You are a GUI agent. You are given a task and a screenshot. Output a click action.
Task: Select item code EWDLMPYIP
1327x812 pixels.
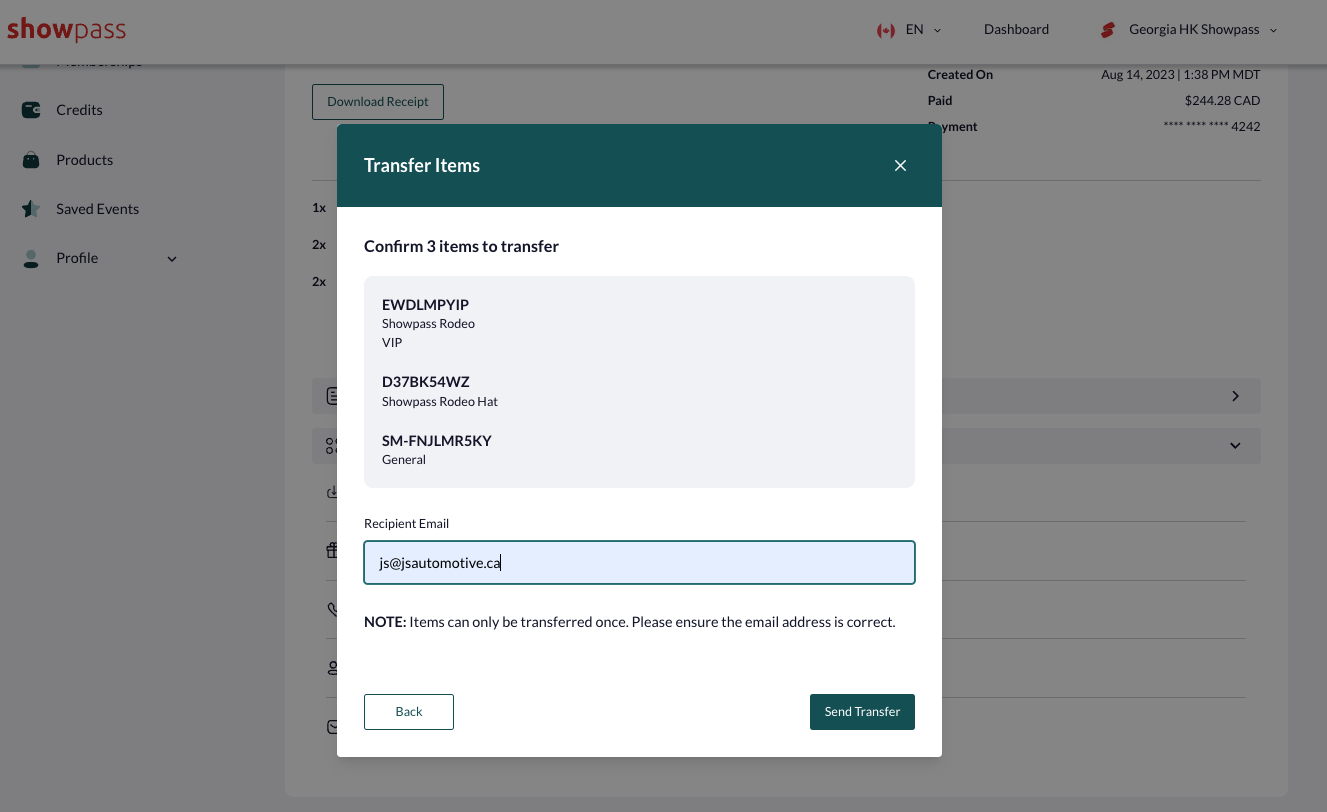pyautogui.click(x=425, y=305)
